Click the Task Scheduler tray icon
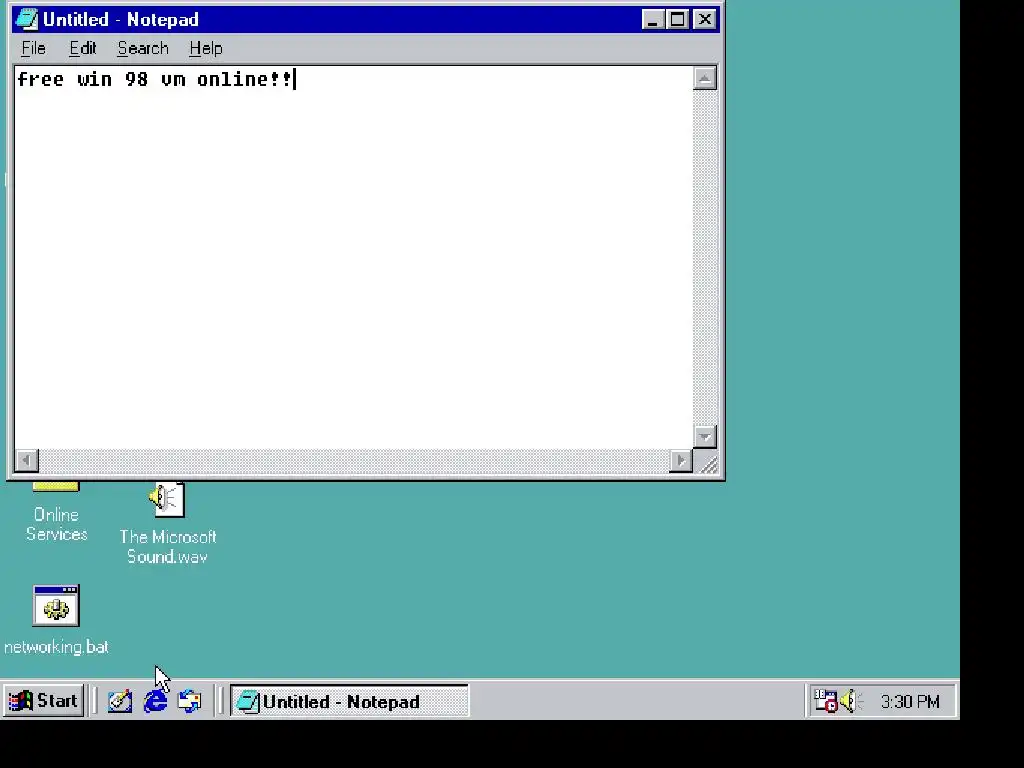Image resolution: width=1024 pixels, height=768 pixels. tap(825, 701)
